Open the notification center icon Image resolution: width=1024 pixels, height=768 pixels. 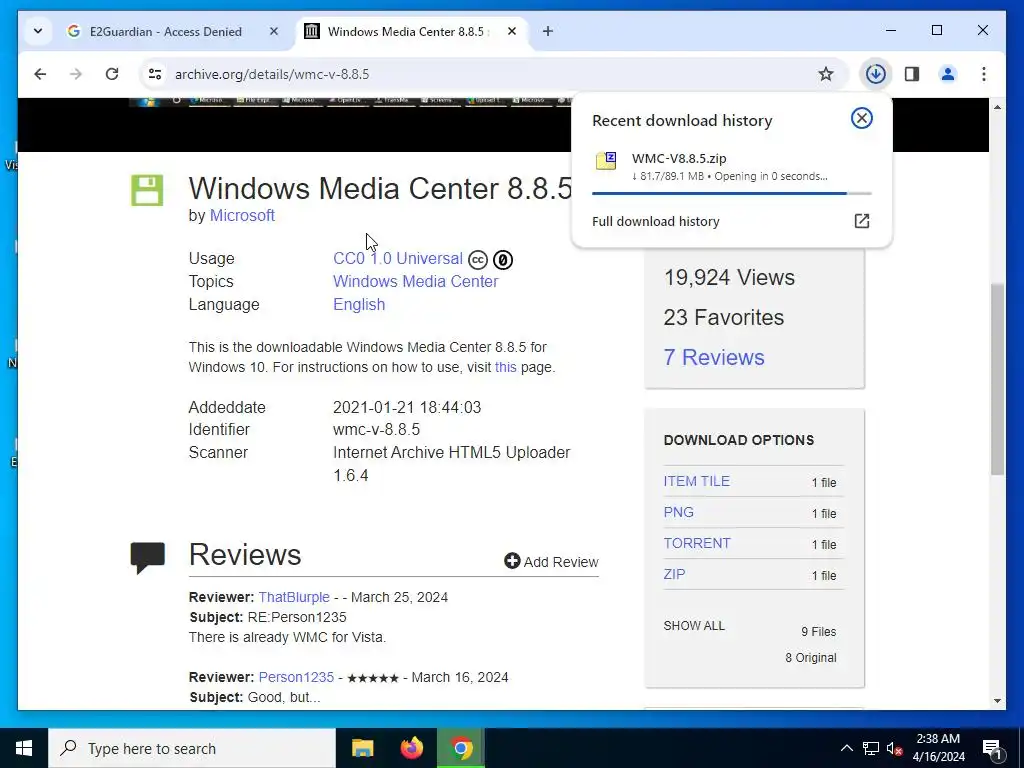tap(992, 748)
